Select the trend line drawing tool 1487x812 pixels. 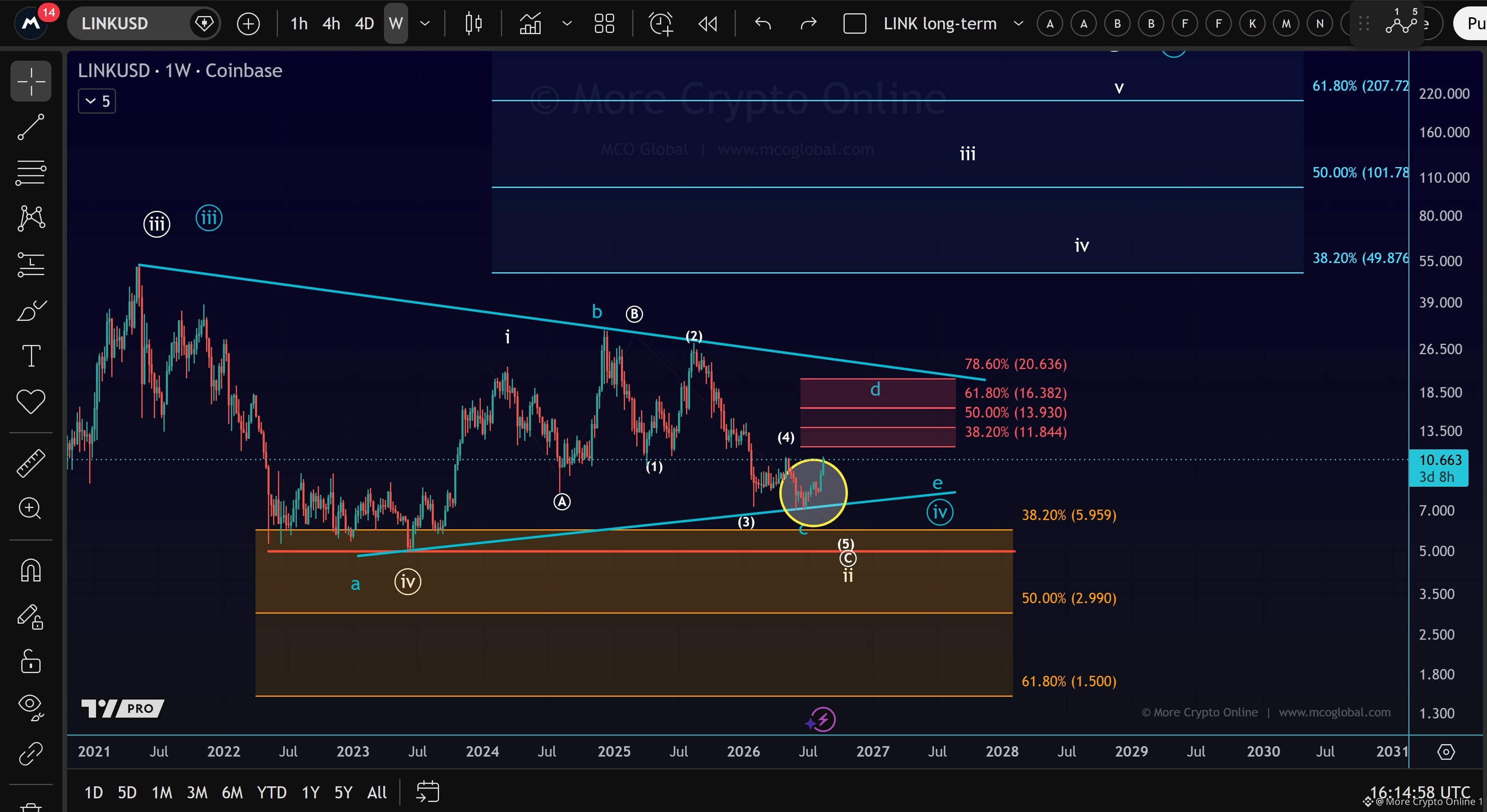pos(31,126)
